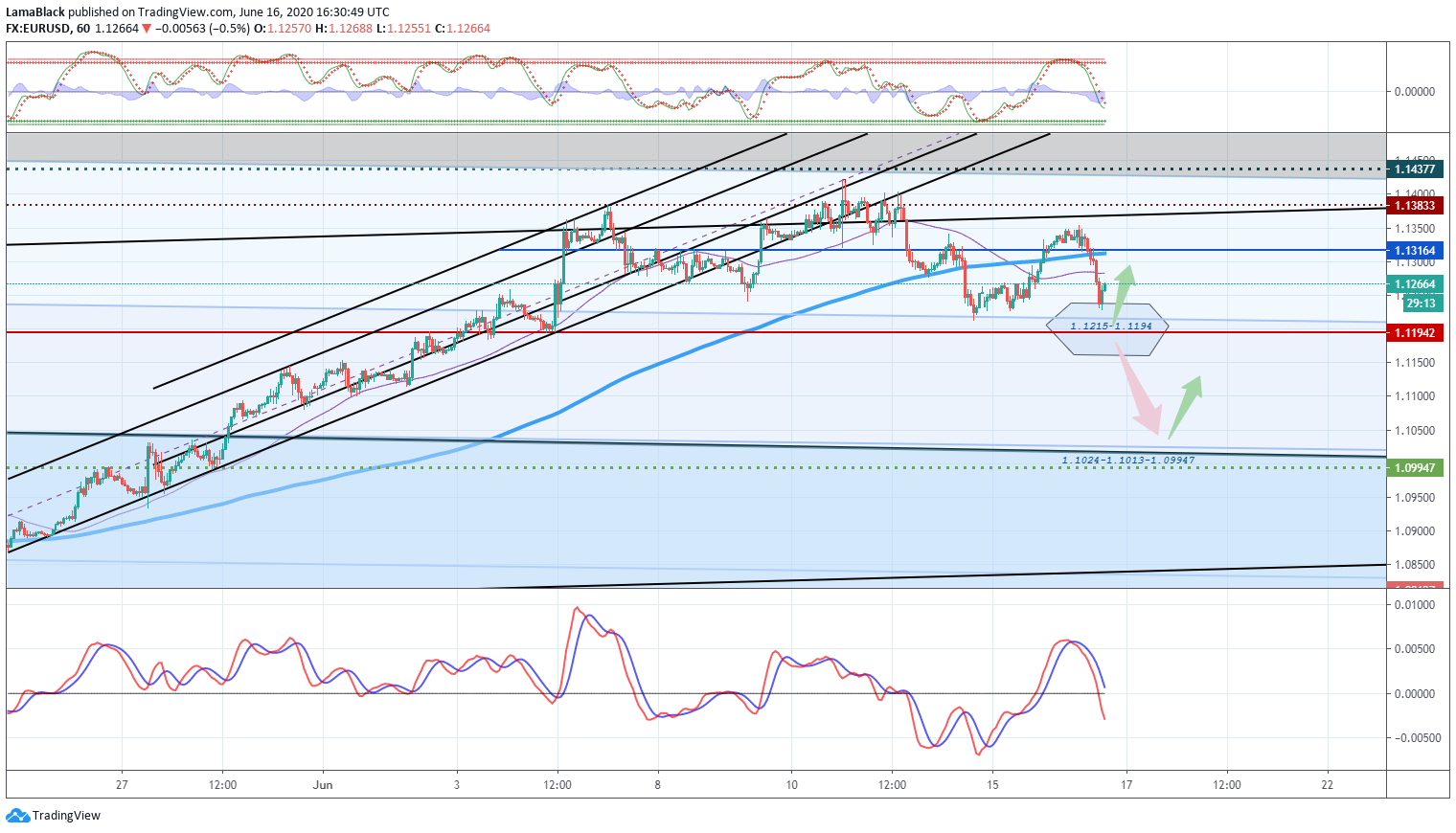Click the 27 date label on time axis
1456x833 pixels.
(122, 785)
